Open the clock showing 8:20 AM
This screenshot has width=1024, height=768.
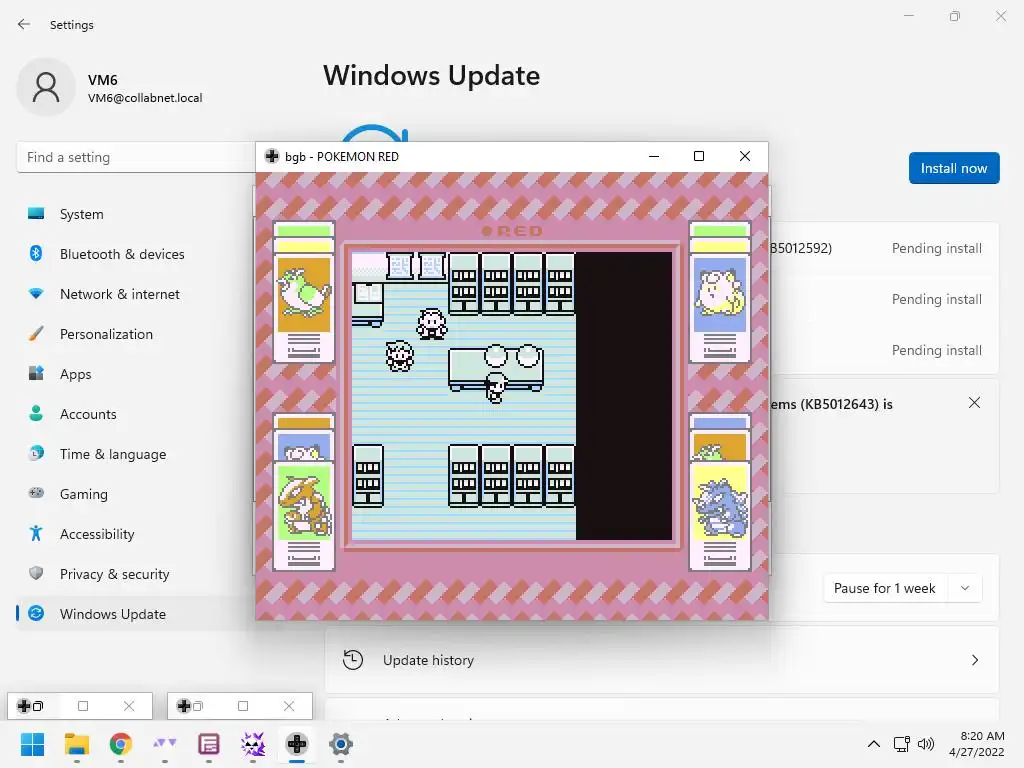pyautogui.click(x=977, y=744)
